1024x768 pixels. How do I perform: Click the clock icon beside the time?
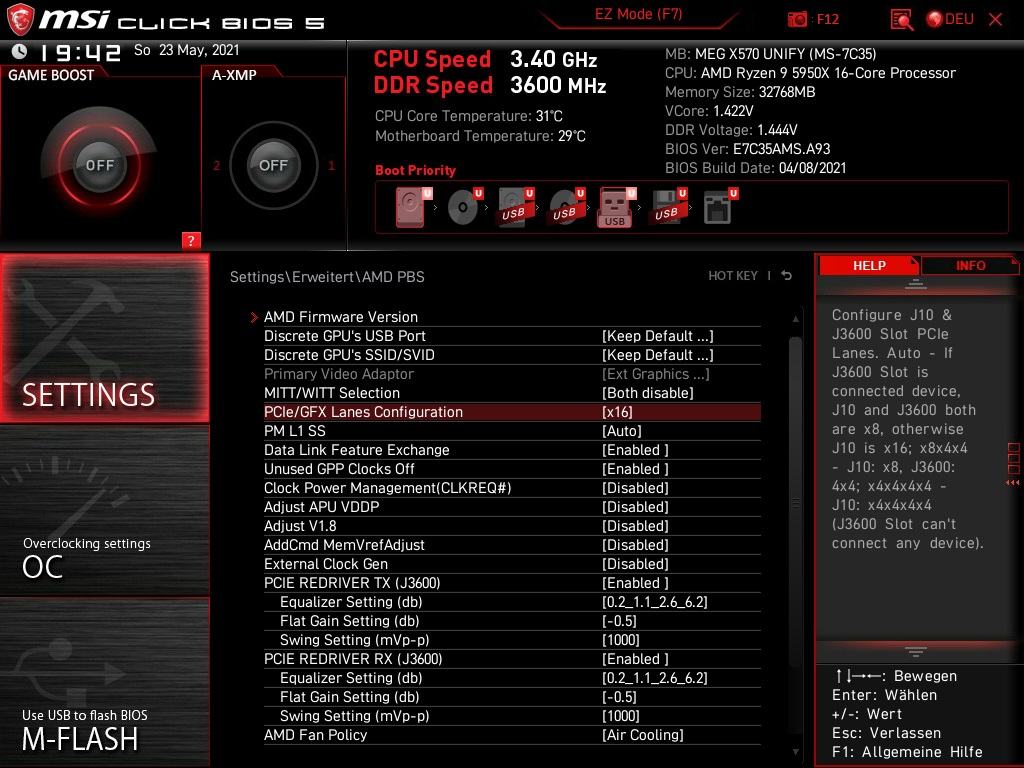tap(19, 51)
